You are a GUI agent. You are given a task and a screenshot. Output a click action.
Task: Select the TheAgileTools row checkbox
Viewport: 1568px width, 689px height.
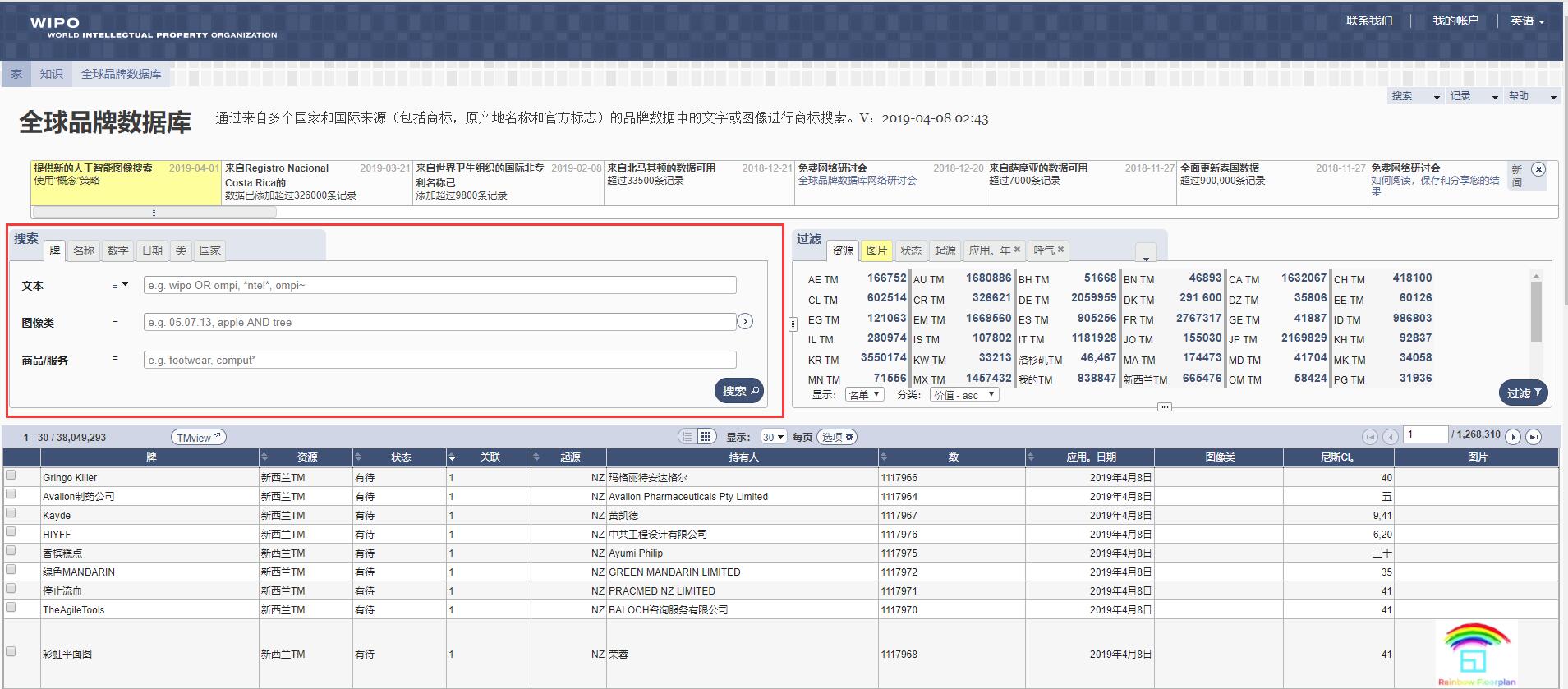point(11,607)
